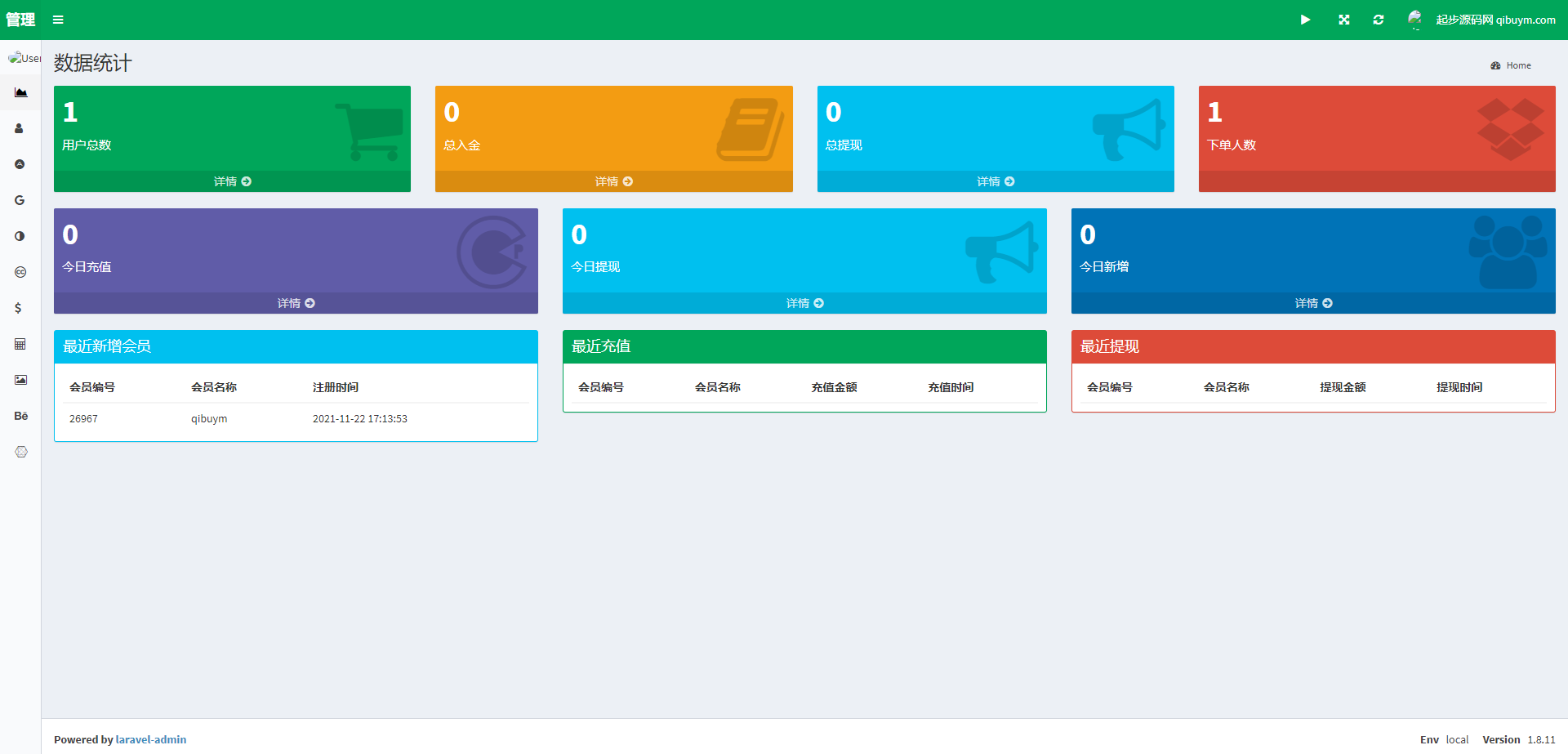Open the area chart sidebar menu item
1568x754 pixels.
(x=20, y=92)
